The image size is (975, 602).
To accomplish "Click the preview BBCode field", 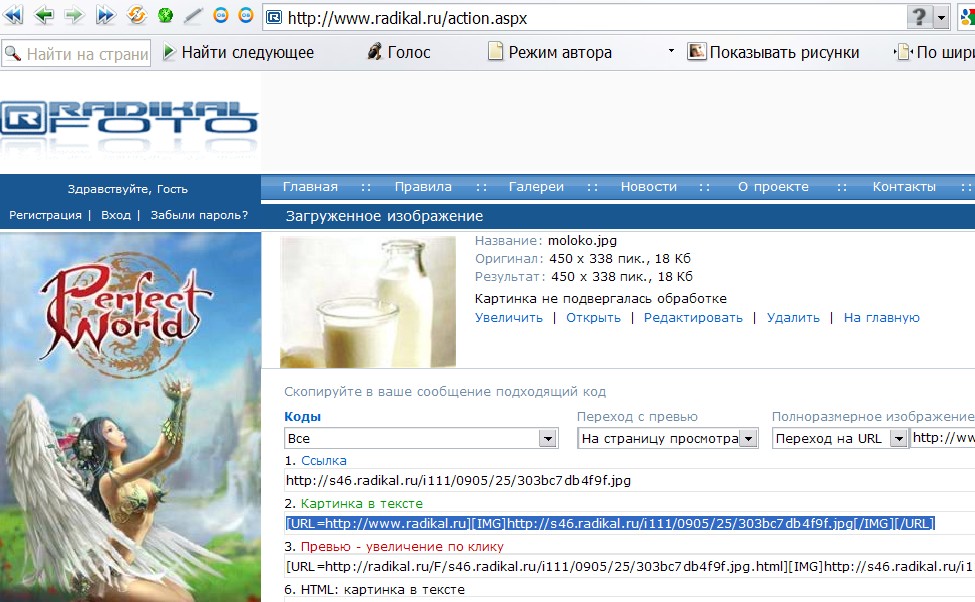I will (x=629, y=567).
